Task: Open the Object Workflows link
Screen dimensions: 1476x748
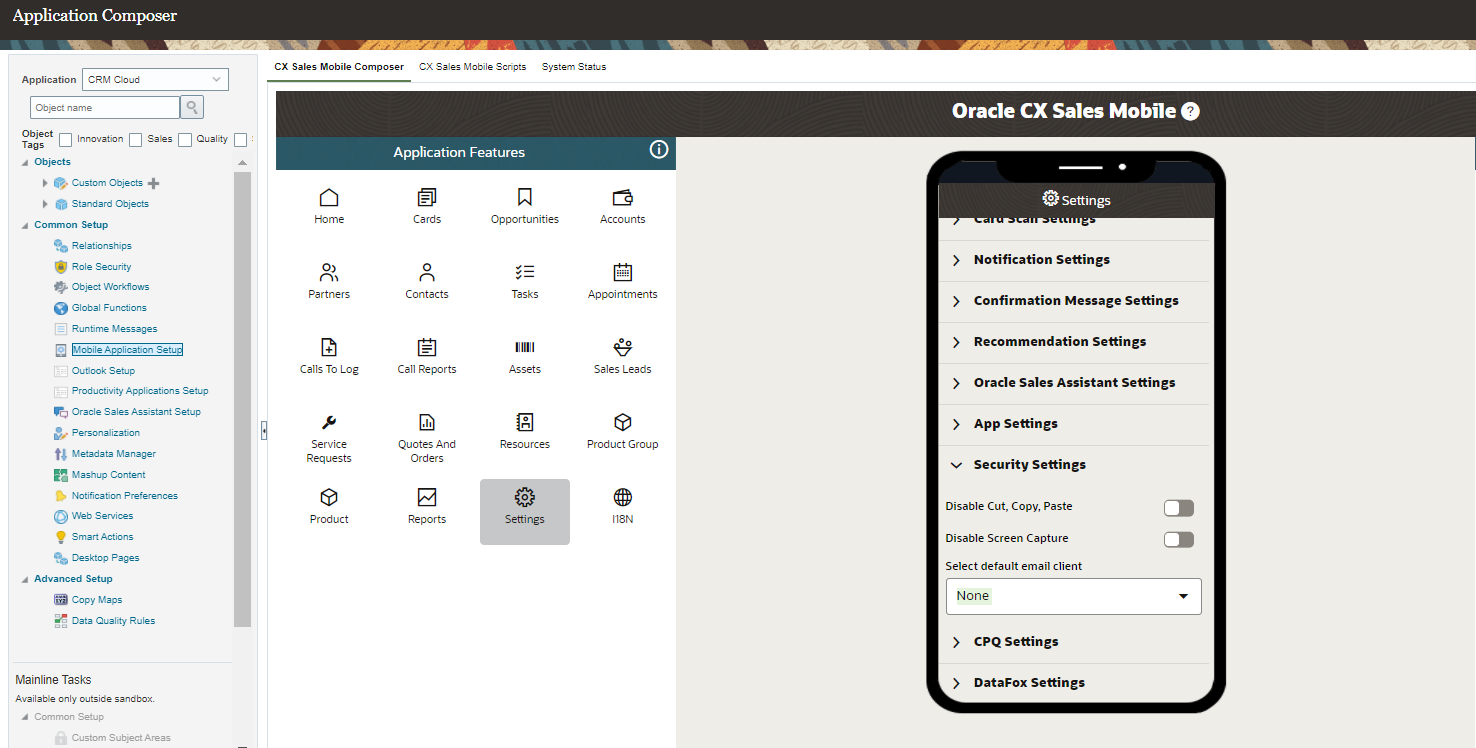Action: pos(111,287)
